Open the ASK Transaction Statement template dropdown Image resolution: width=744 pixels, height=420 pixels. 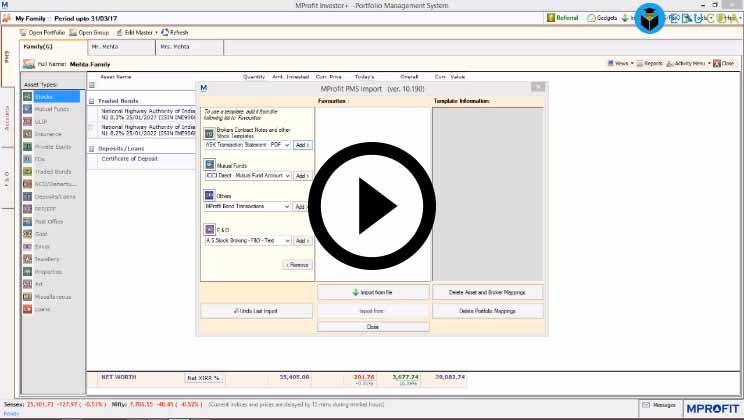click(286, 145)
